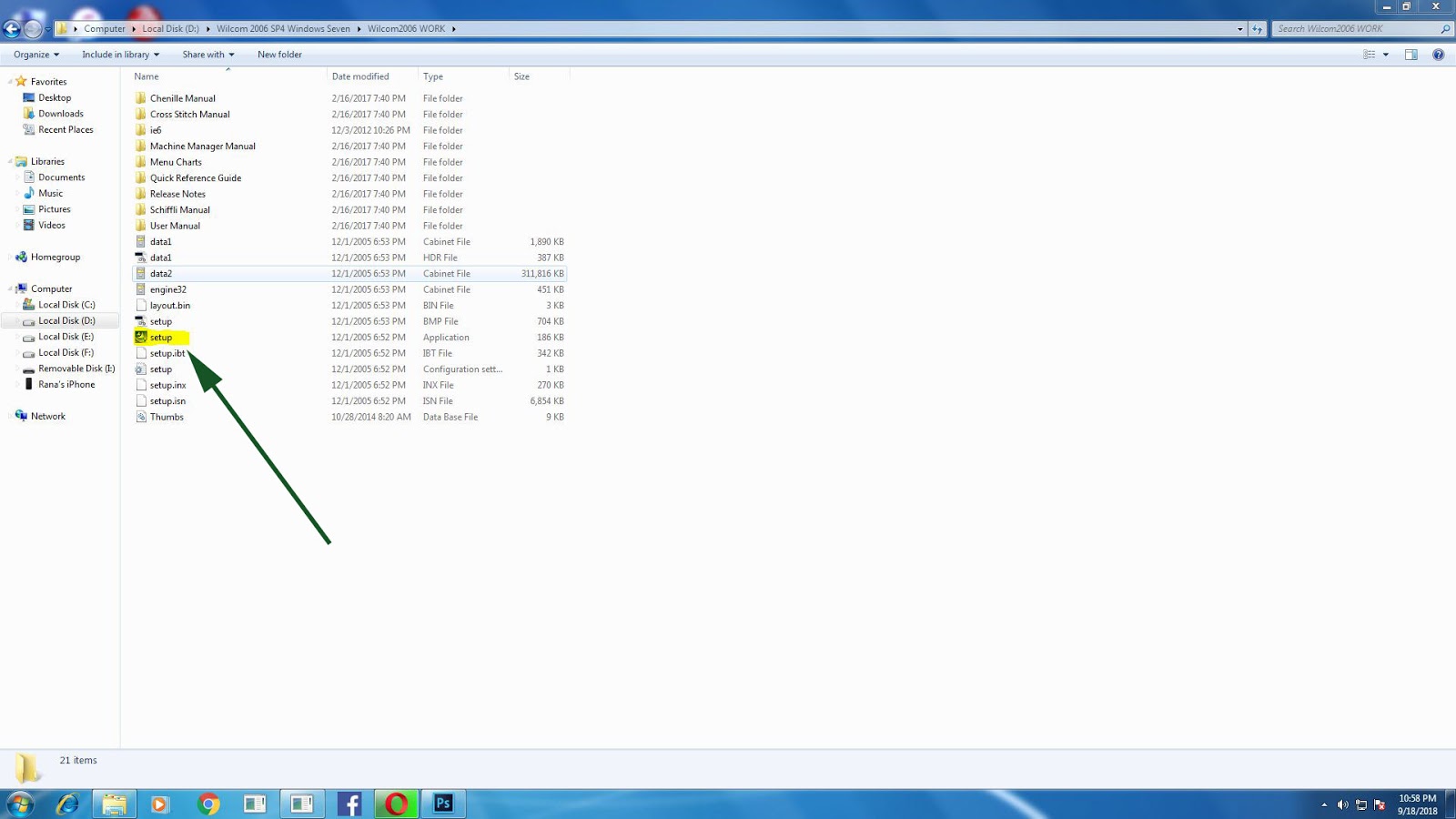Select the setup BMP File icon
Viewport: 1456px width, 819px height.
point(141,321)
